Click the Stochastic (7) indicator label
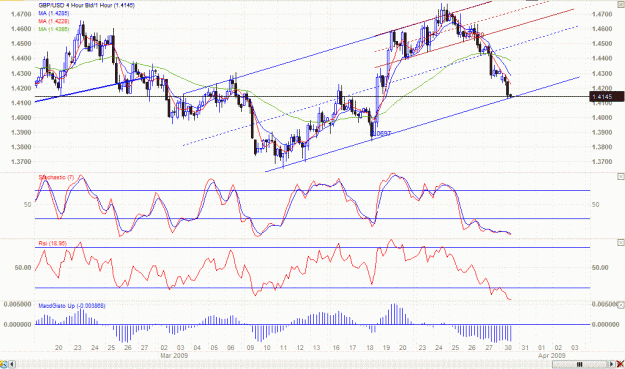 [x=56, y=177]
